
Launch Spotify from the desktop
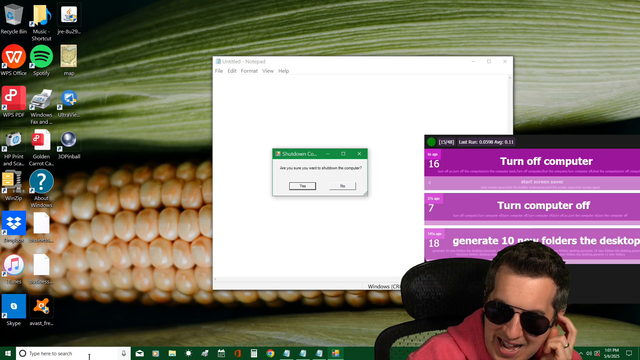[41, 60]
